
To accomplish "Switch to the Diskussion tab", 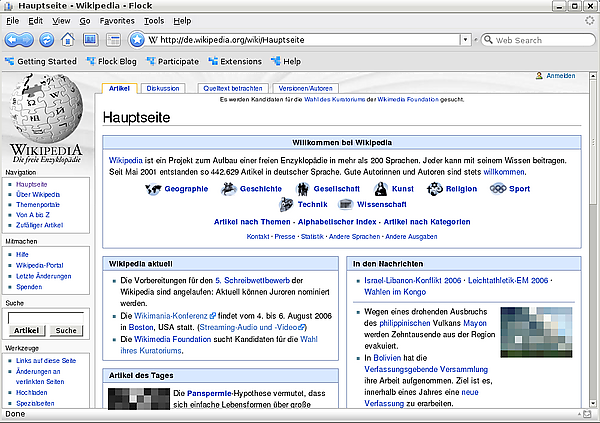I will pyautogui.click(x=163, y=88).
